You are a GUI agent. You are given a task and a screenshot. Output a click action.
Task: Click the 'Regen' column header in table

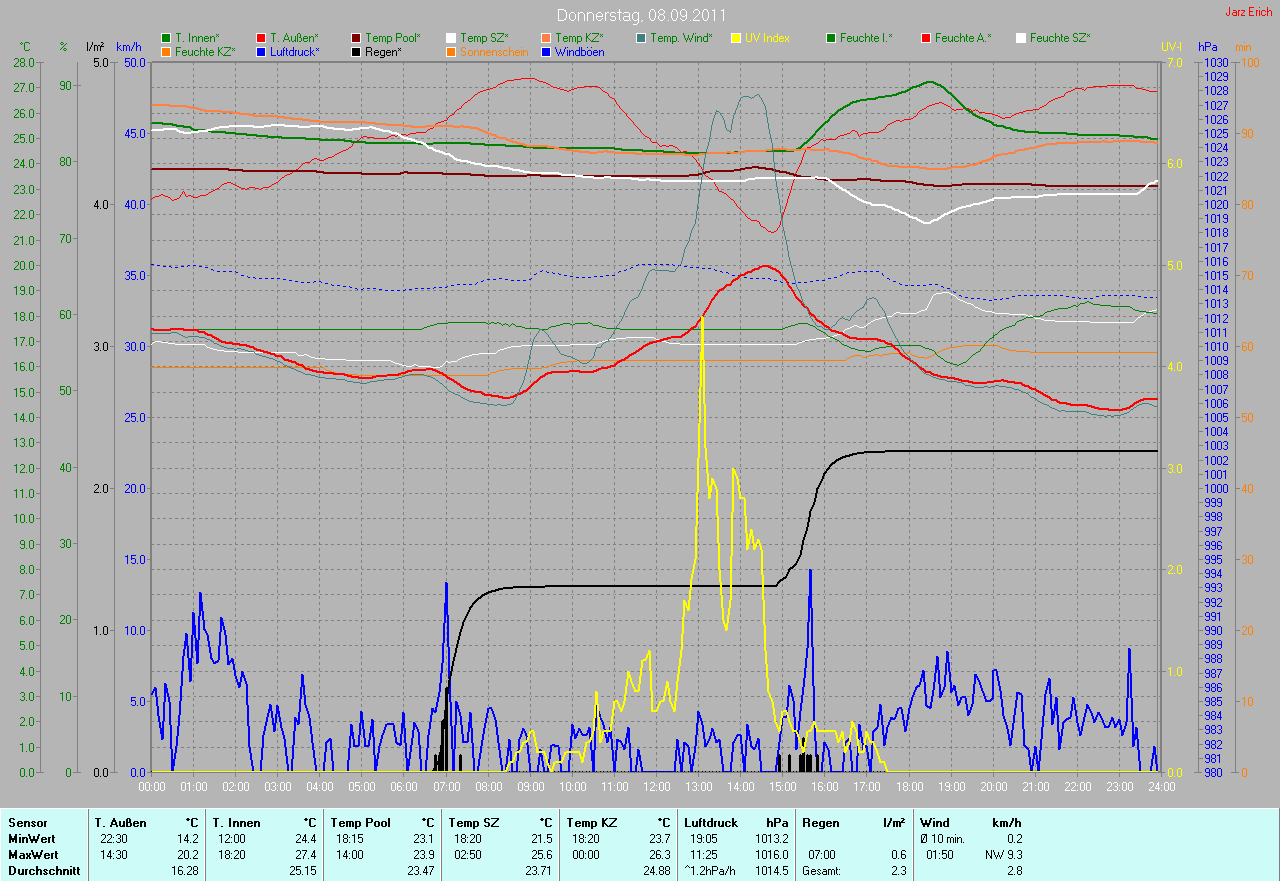coord(820,823)
